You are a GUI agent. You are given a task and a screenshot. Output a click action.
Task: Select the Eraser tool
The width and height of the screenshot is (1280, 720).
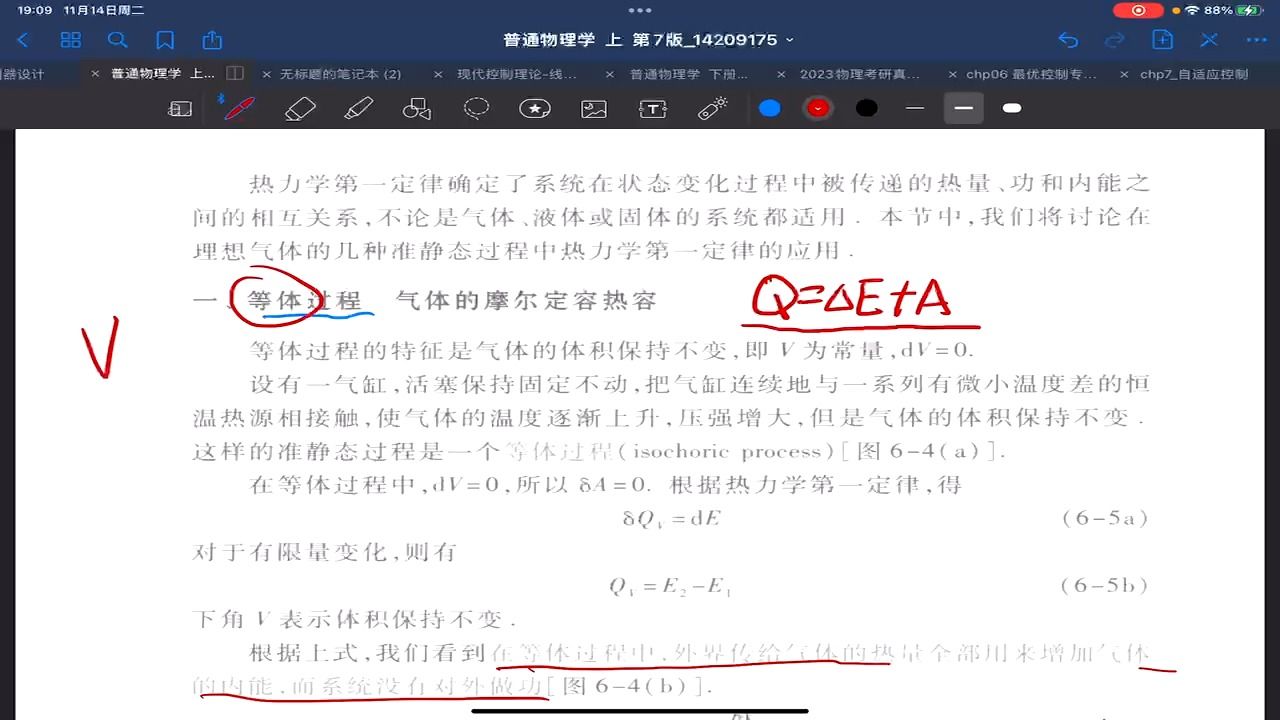click(300, 109)
